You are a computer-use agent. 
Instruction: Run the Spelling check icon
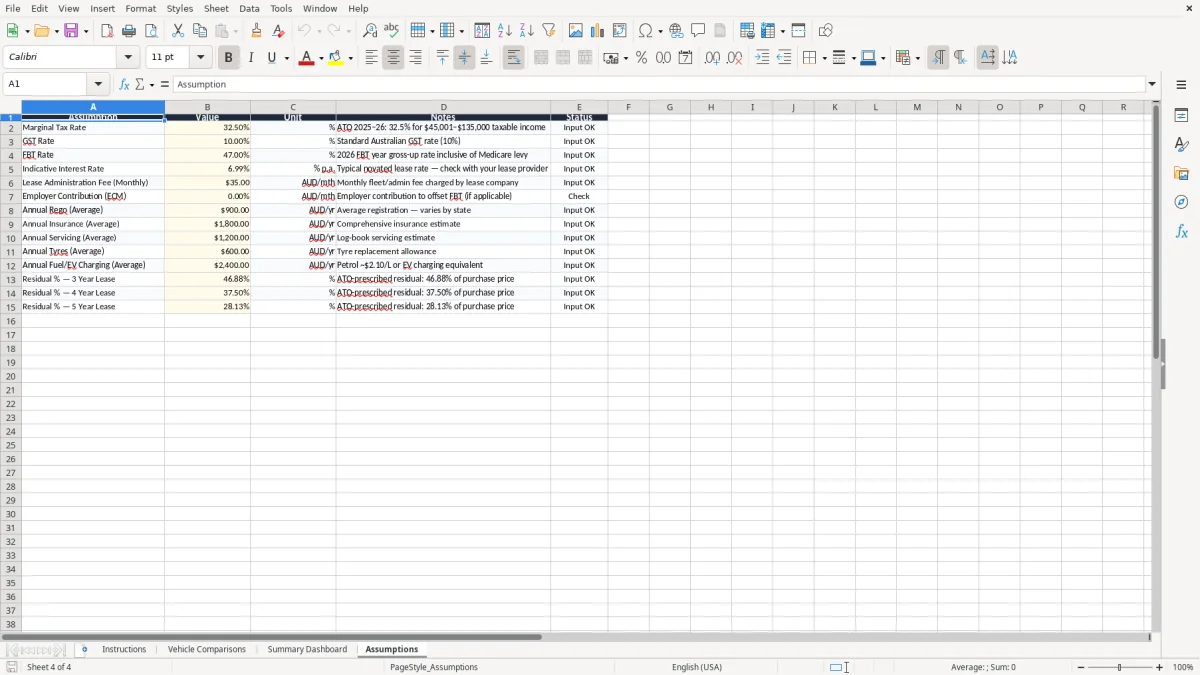392,31
